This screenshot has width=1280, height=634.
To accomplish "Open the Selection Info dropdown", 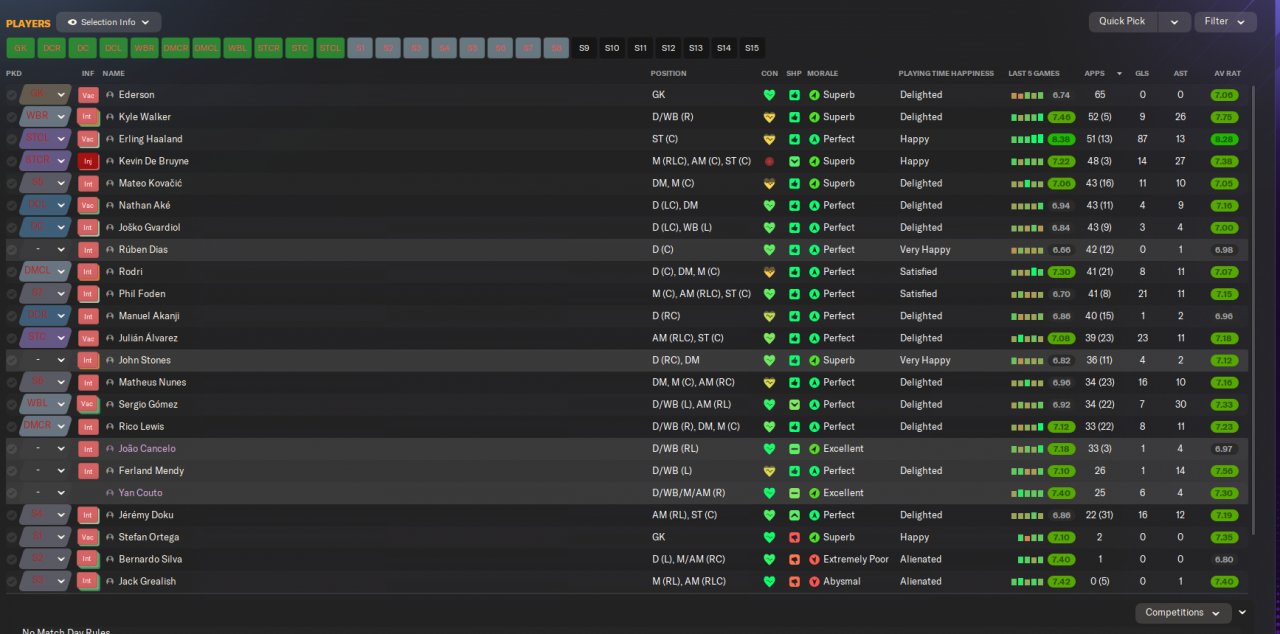I will click(x=108, y=22).
